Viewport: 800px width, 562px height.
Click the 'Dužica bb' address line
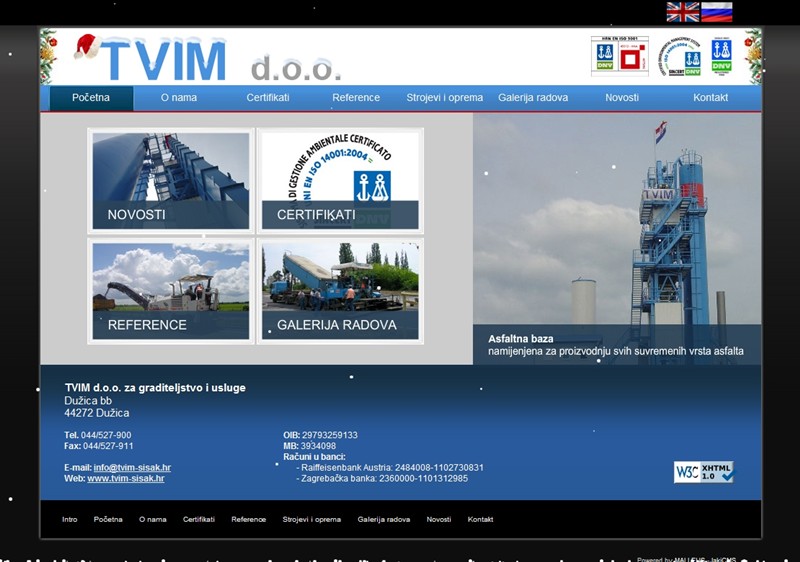click(x=88, y=401)
